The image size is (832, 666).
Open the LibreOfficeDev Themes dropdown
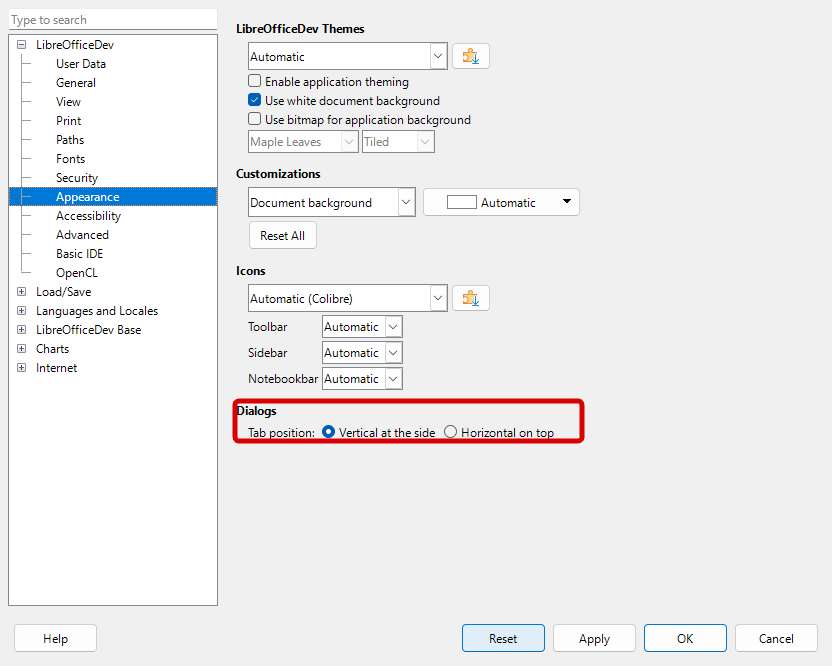(x=437, y=57)
